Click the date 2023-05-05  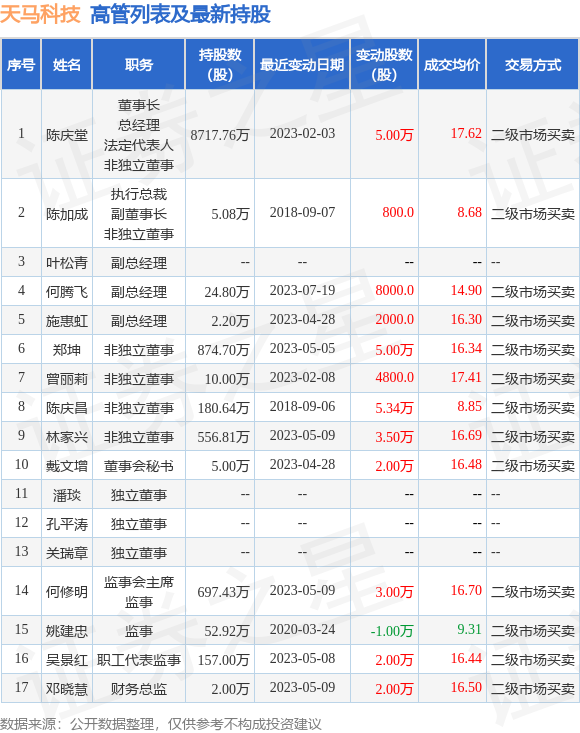coord(302,348)
